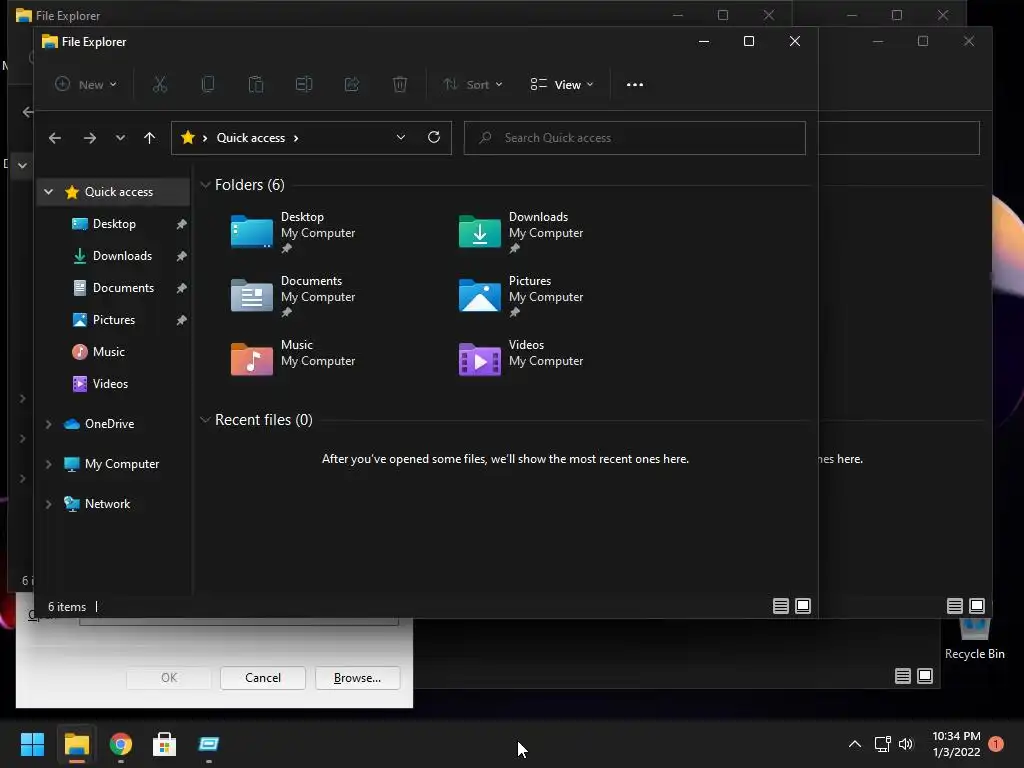The width and height of the screenshot is (1024, 768).
Task: Select the Recycle Bin desktop icon
Action: coord(974,640)
